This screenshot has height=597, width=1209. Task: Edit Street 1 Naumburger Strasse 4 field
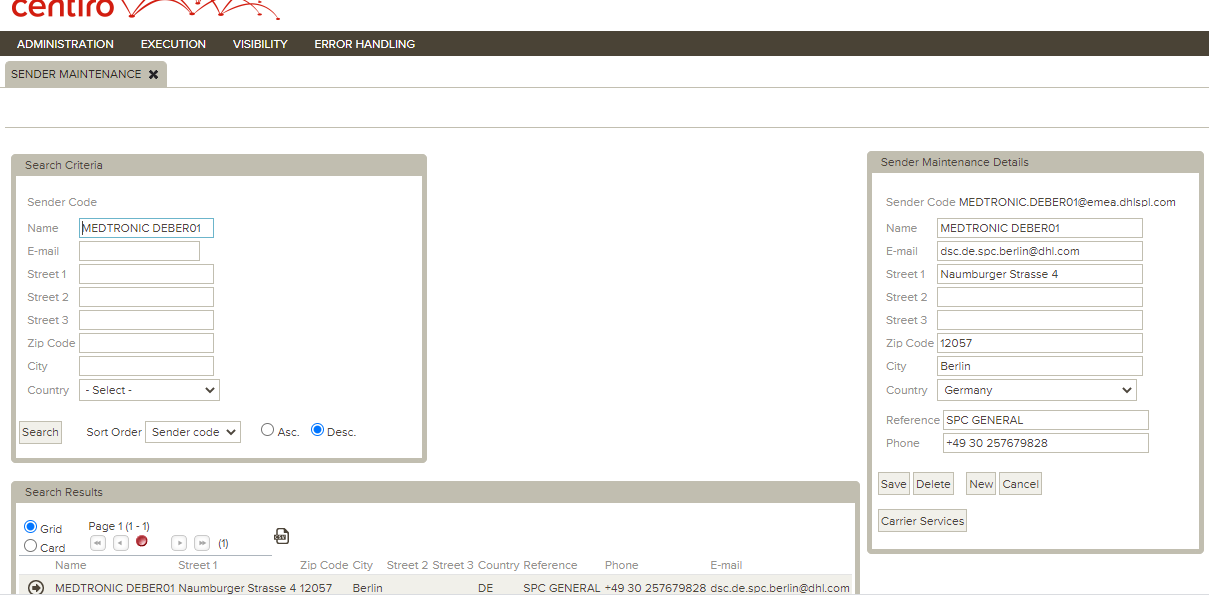click(x=1040, y=274)
